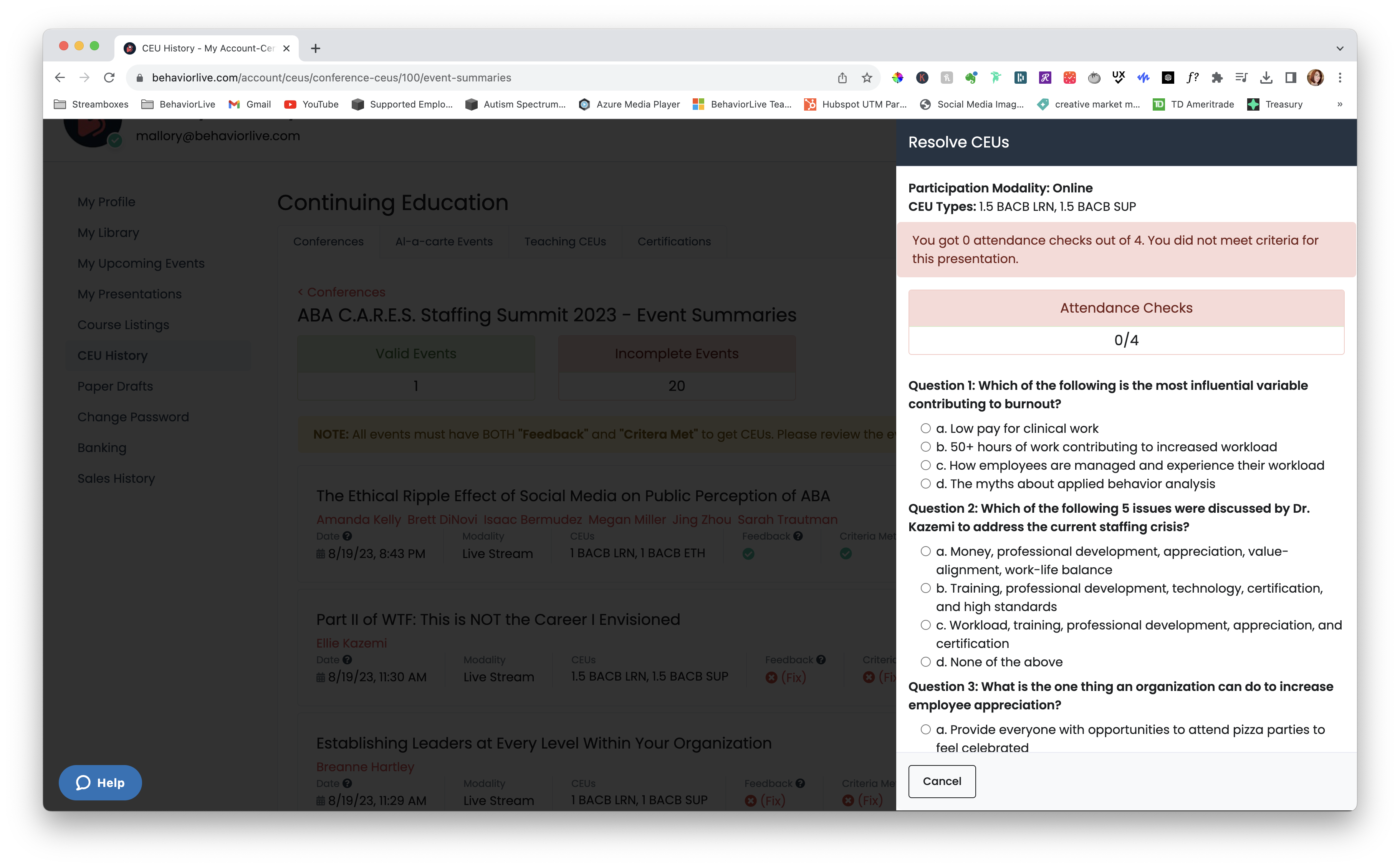The width and height of the screenshot is (1400, 868).
Task: Select Question 2 answer a. Money, professional development
Action: click(925, 551)
